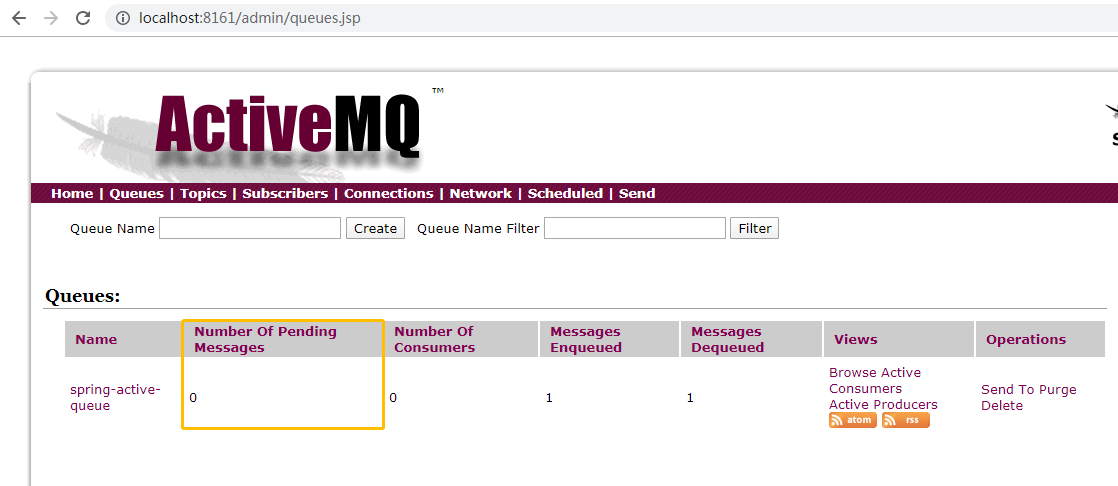This screenshot has width=1118, height=486.
Task: Open the Queues menu item
Action: click(136, 194)
